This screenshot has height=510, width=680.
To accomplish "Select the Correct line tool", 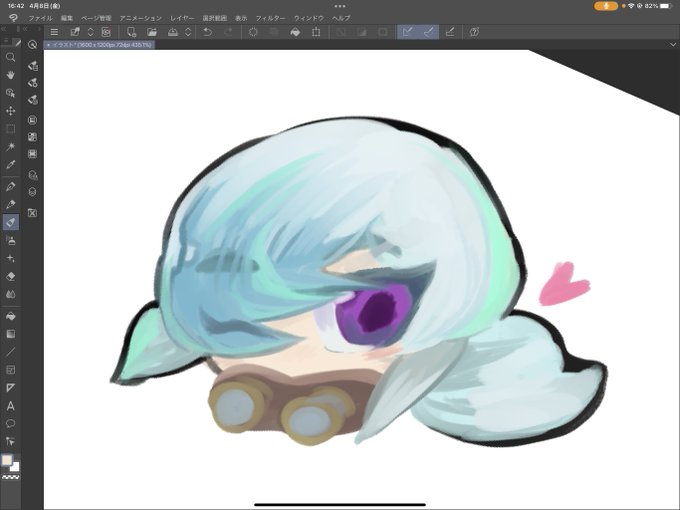I will [10, 441].
